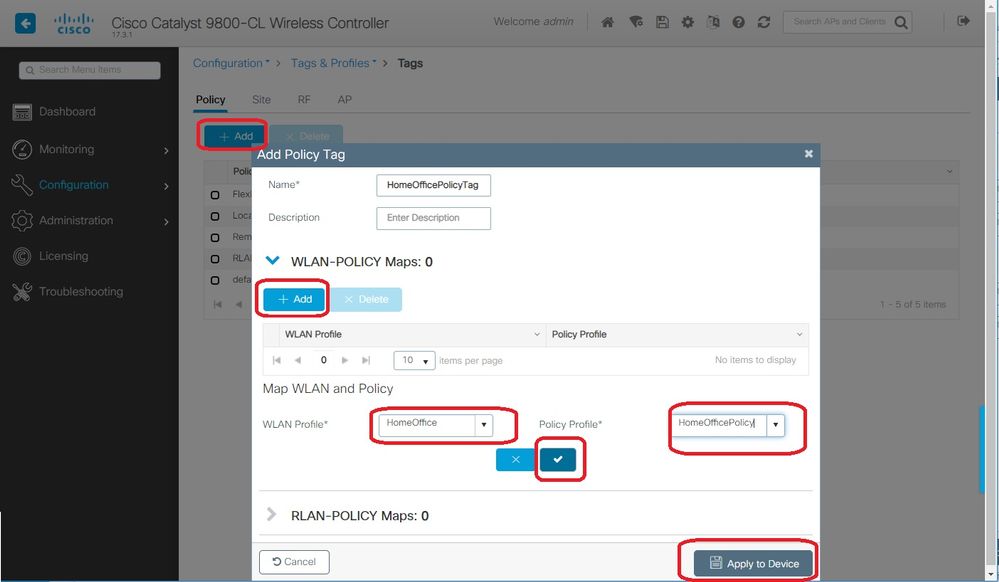Tick checkbox for the Rem policy row

[215, 237]
